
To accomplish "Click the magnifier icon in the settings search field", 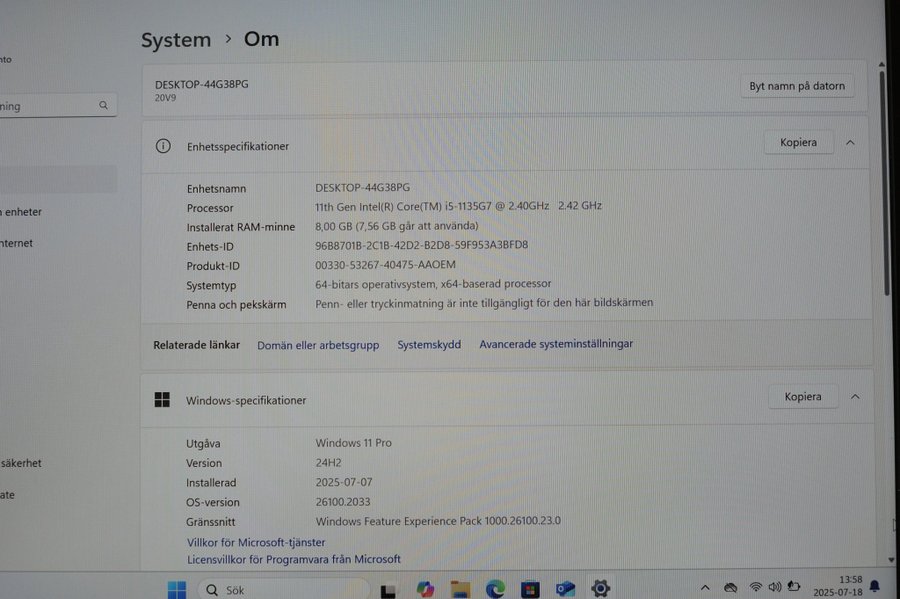I will [x=103, y=106].
